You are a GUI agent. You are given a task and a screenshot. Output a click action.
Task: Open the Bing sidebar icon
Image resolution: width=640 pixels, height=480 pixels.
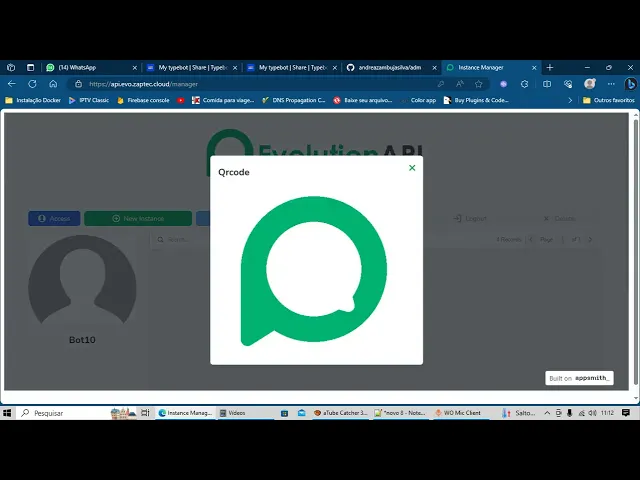(x=631, y=84)
